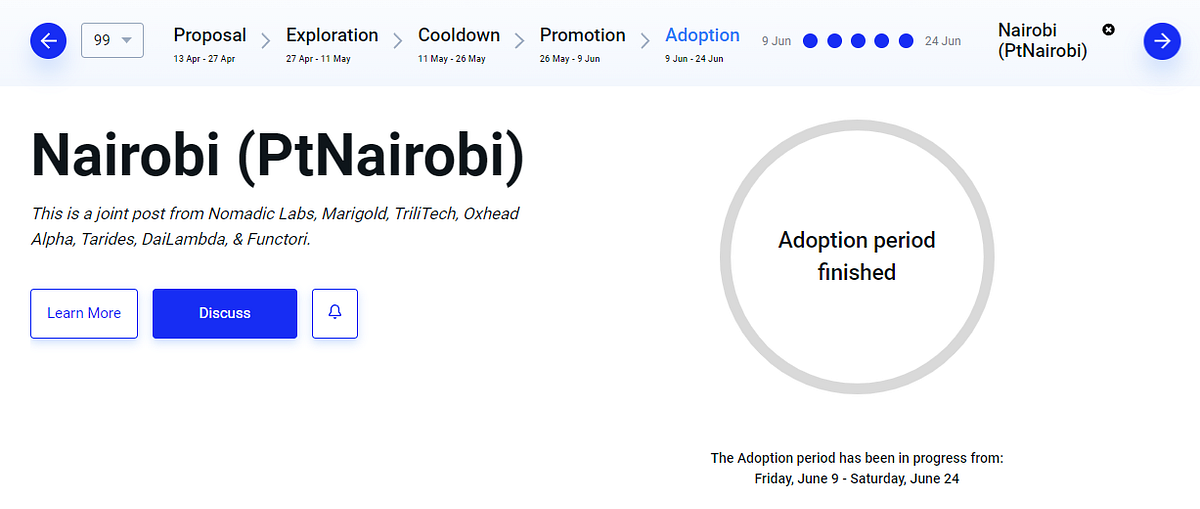Image resolution: width=1200 pixels, height=509 pixels.
Task: Click last blue progress dot before 24 Jun
Action: [906, 41]
